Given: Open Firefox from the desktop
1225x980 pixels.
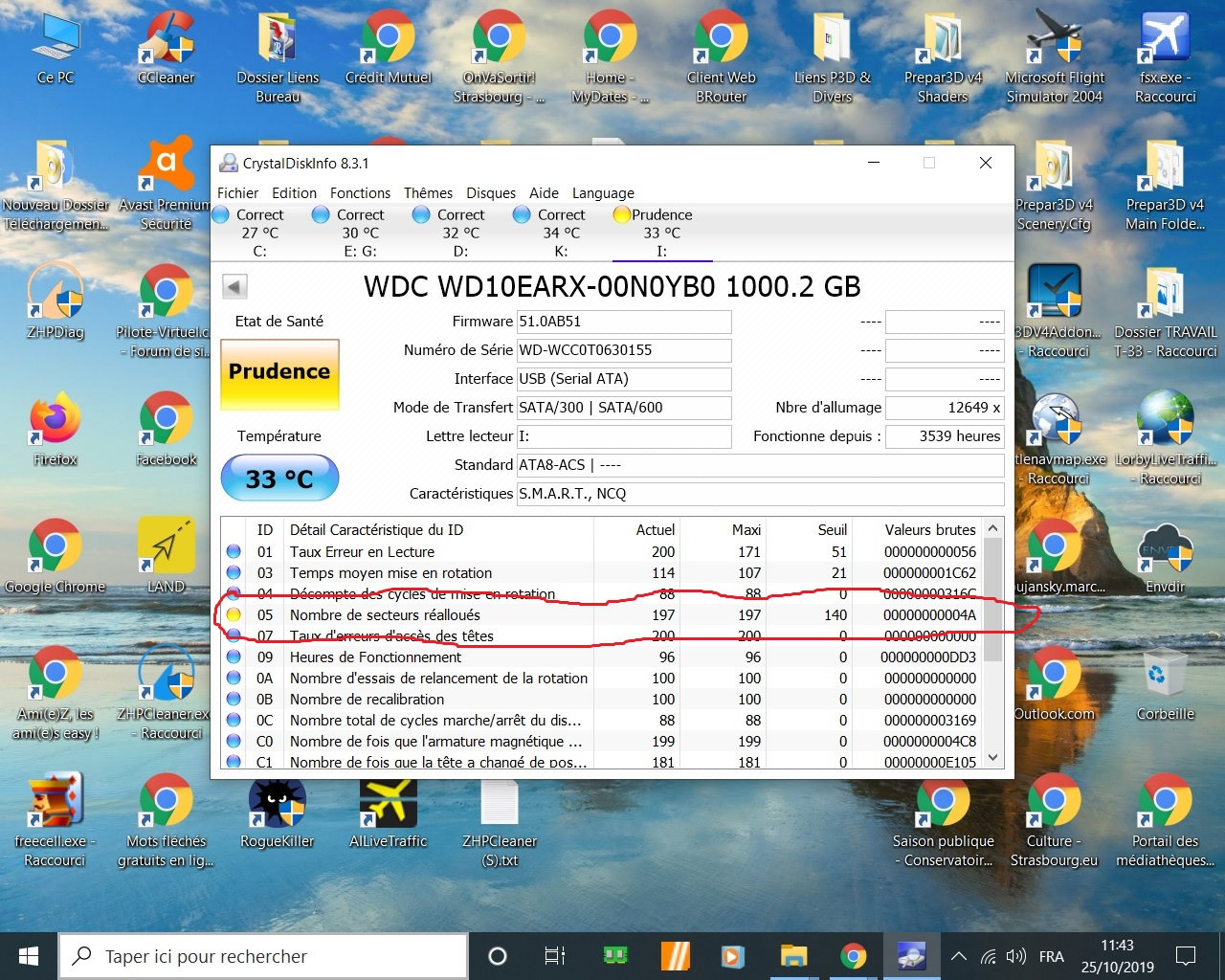Looking at the screenshot, I should 56,429.
